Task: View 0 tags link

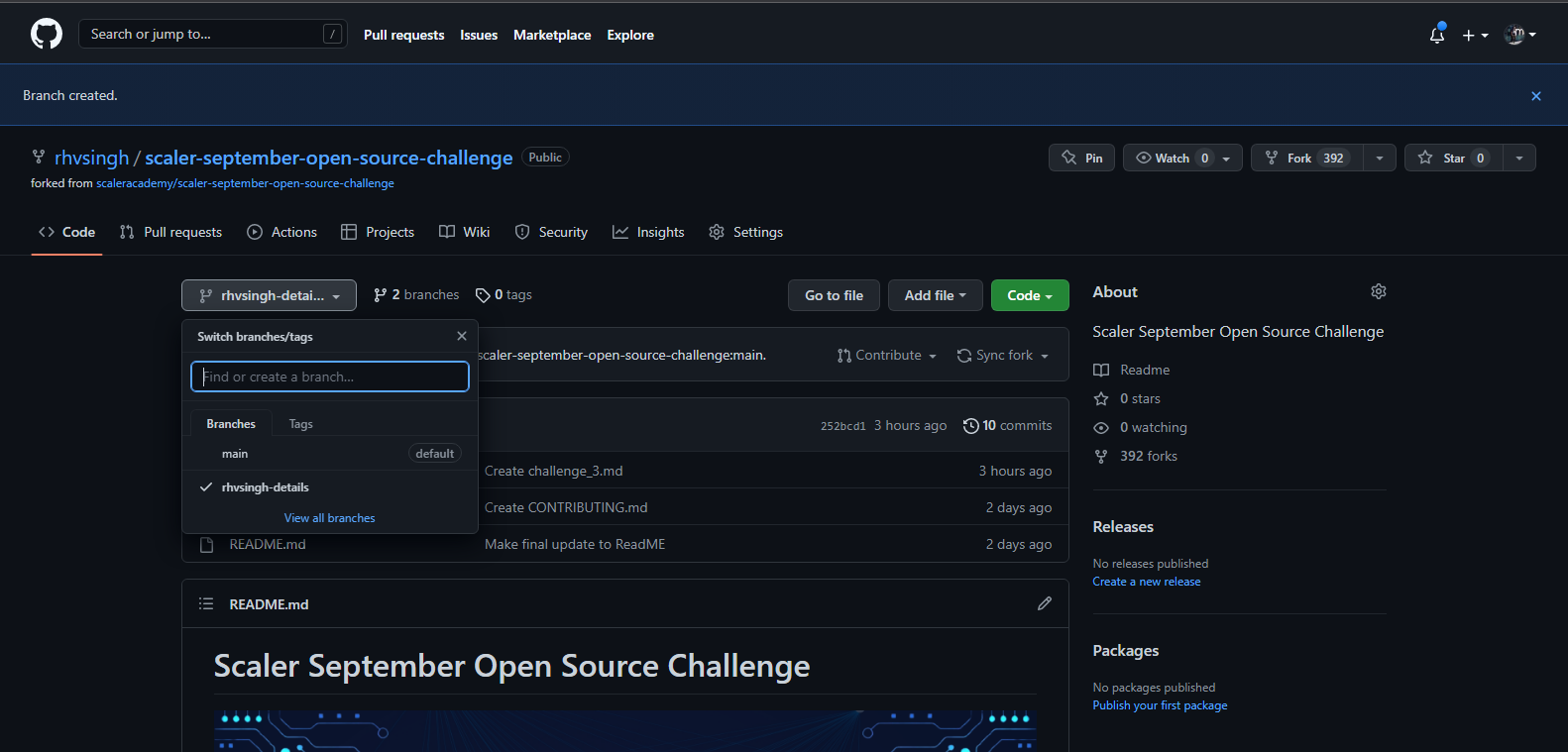Action: pos(504,295)
